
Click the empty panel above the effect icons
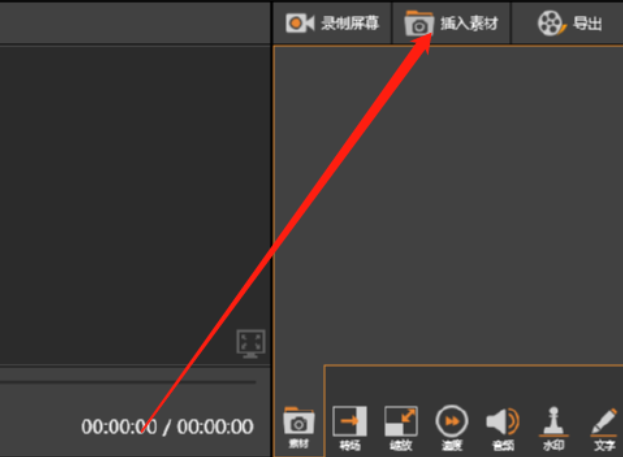tap(474, 383)
